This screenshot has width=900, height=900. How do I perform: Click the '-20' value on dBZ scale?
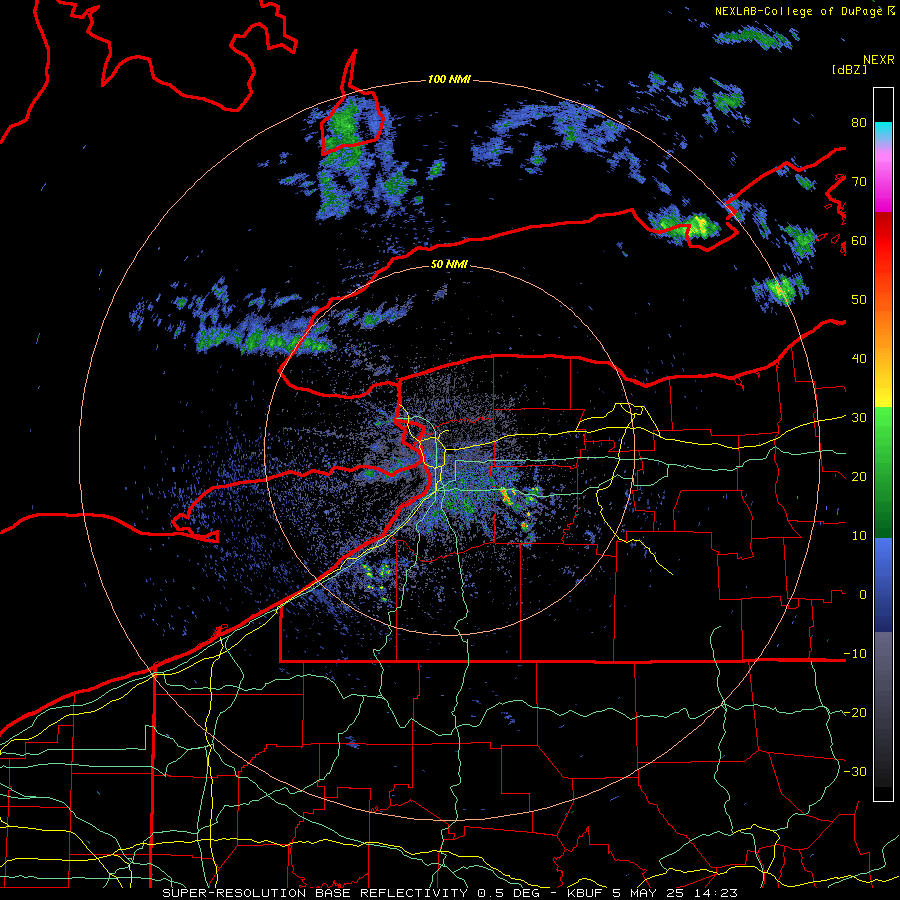(855, 712)
